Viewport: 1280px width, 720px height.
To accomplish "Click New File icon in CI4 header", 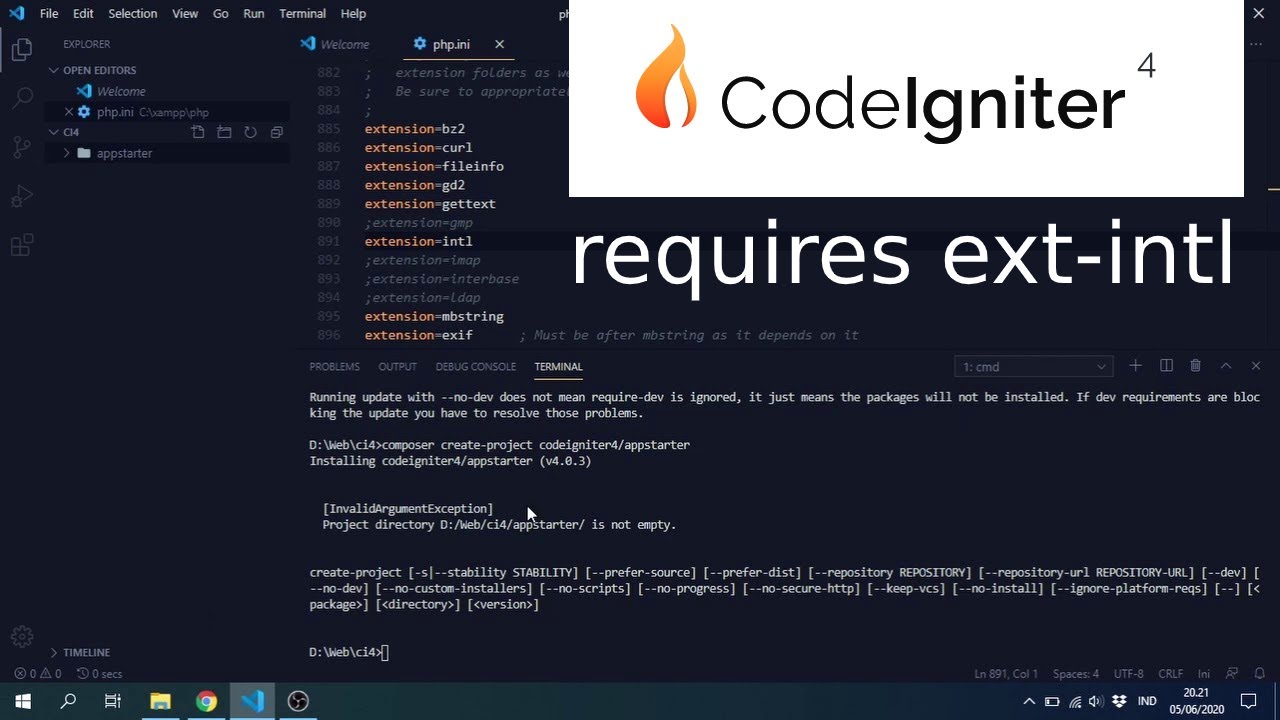I will [198, 132].
